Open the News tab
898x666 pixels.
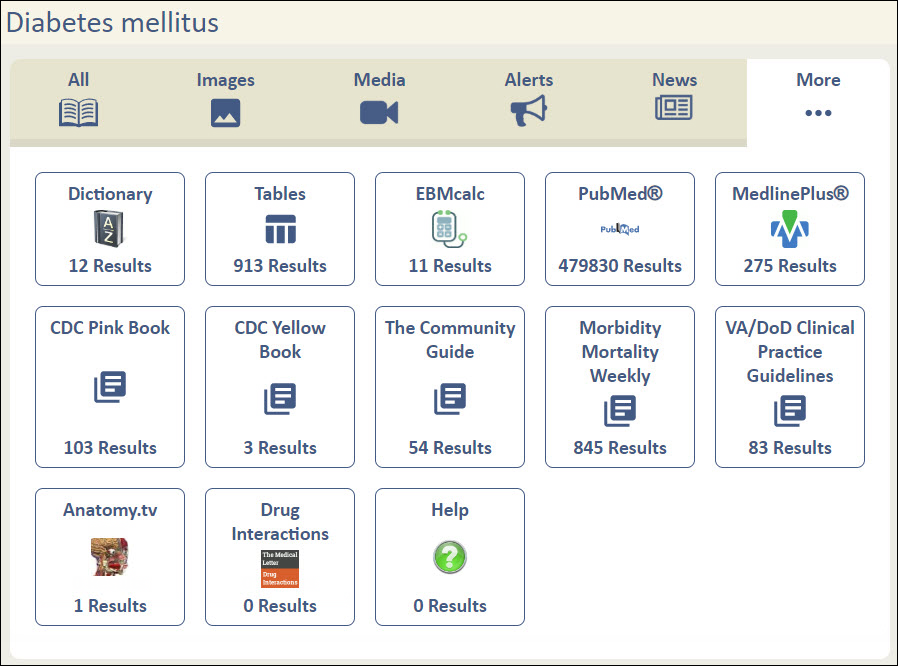click(x=674, y=98)
